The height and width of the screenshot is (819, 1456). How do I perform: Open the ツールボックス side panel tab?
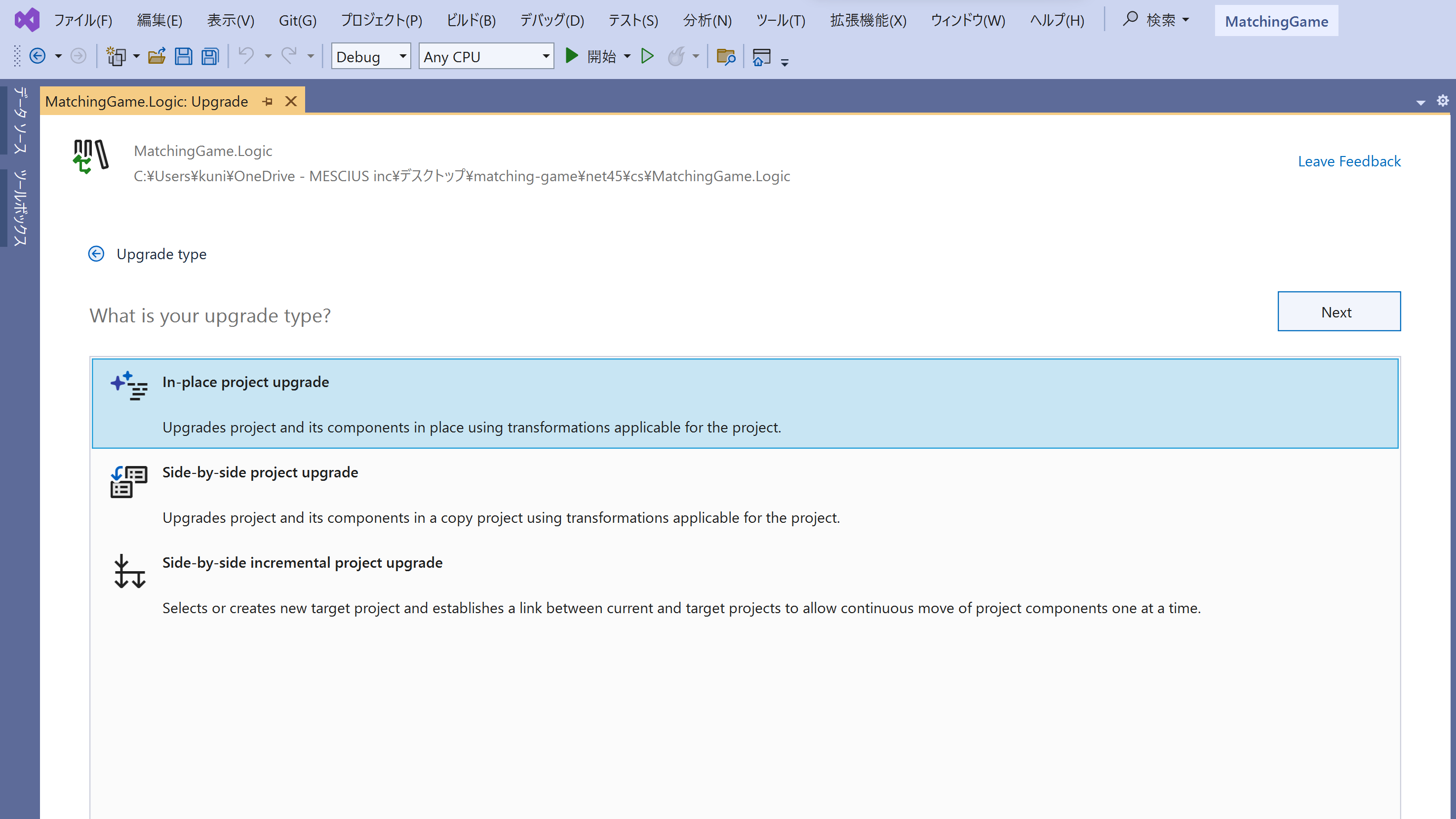20,207
